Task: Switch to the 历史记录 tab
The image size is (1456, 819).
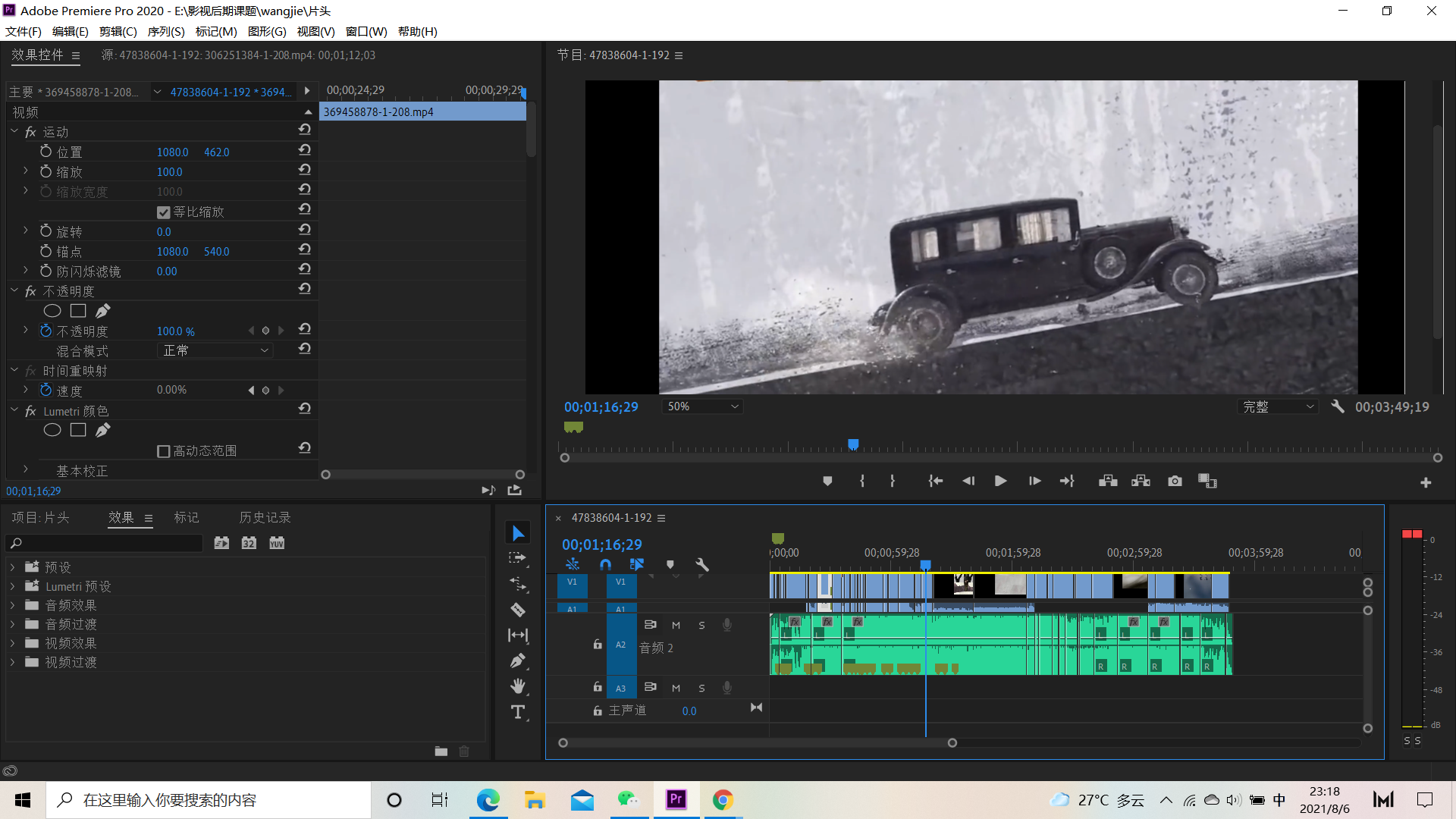Action: coord(265,517)
